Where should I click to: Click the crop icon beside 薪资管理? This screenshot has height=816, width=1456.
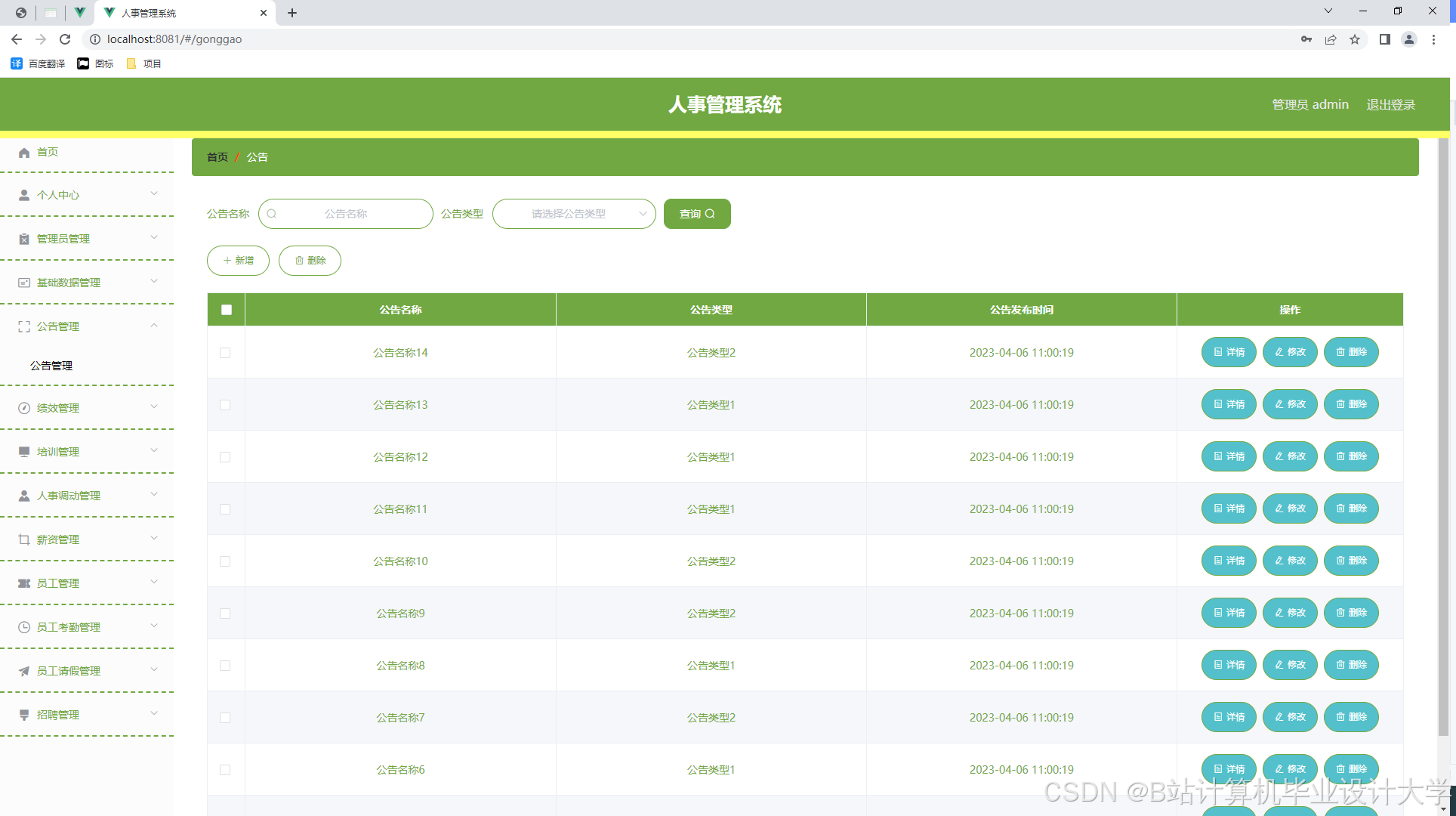pyautogui.click(x=24, y=539)
